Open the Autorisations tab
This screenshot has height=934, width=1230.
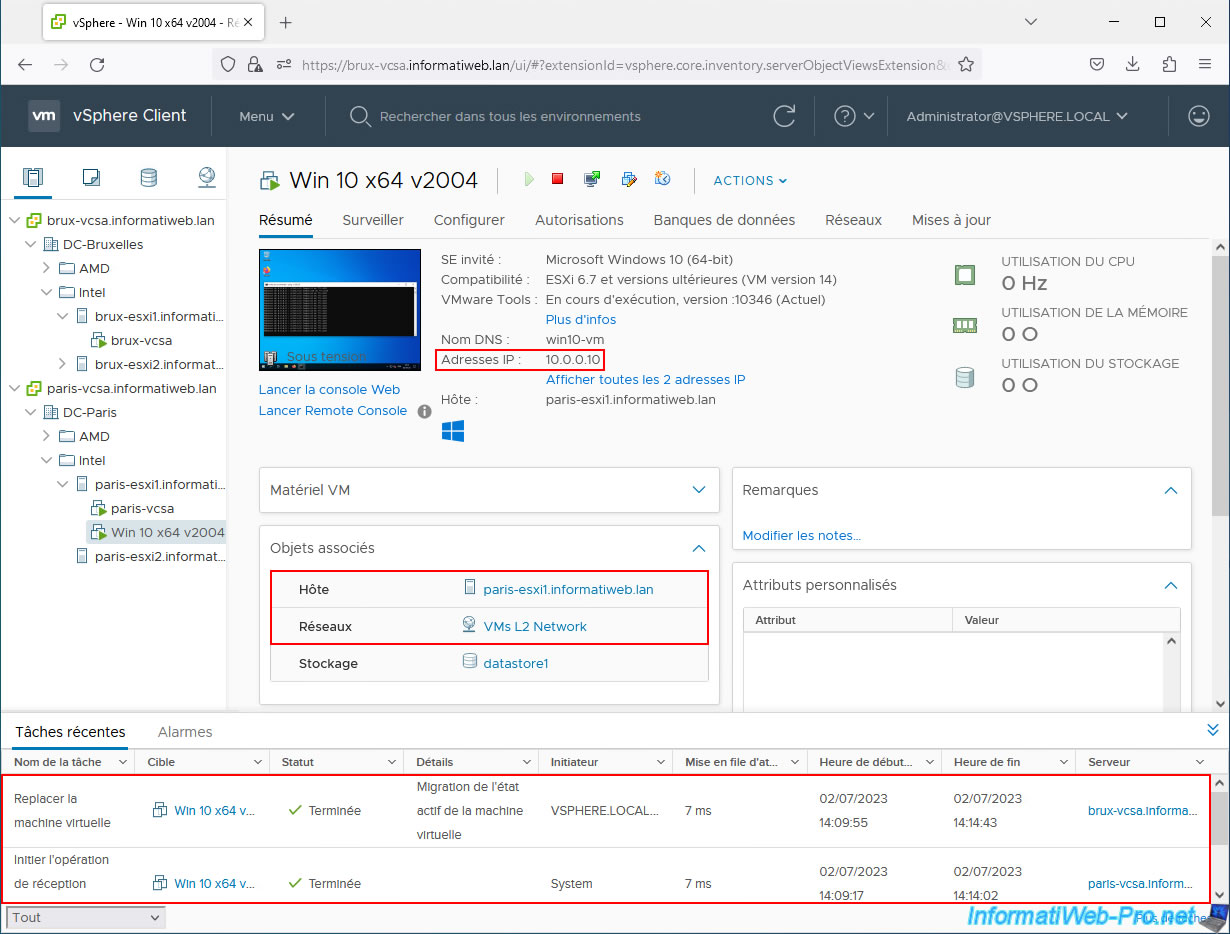(579, 220)
